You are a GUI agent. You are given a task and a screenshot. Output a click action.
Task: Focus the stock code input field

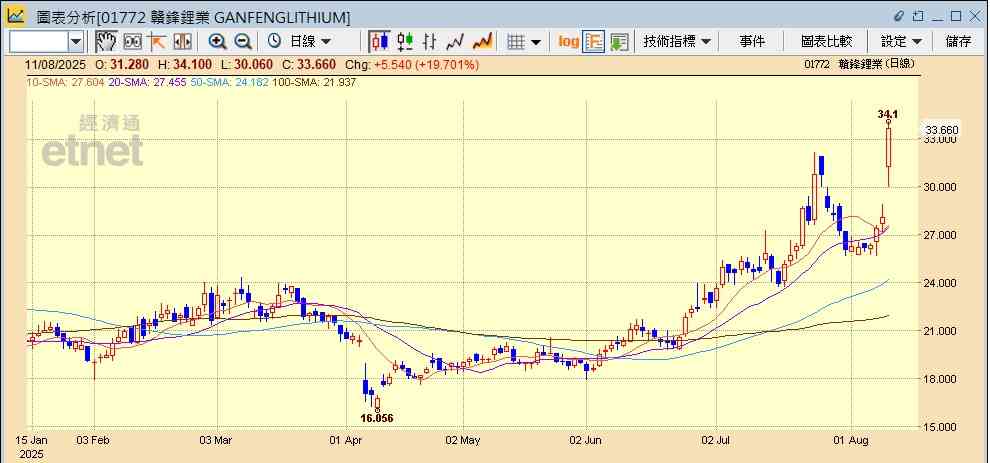(x=39, y=42)
